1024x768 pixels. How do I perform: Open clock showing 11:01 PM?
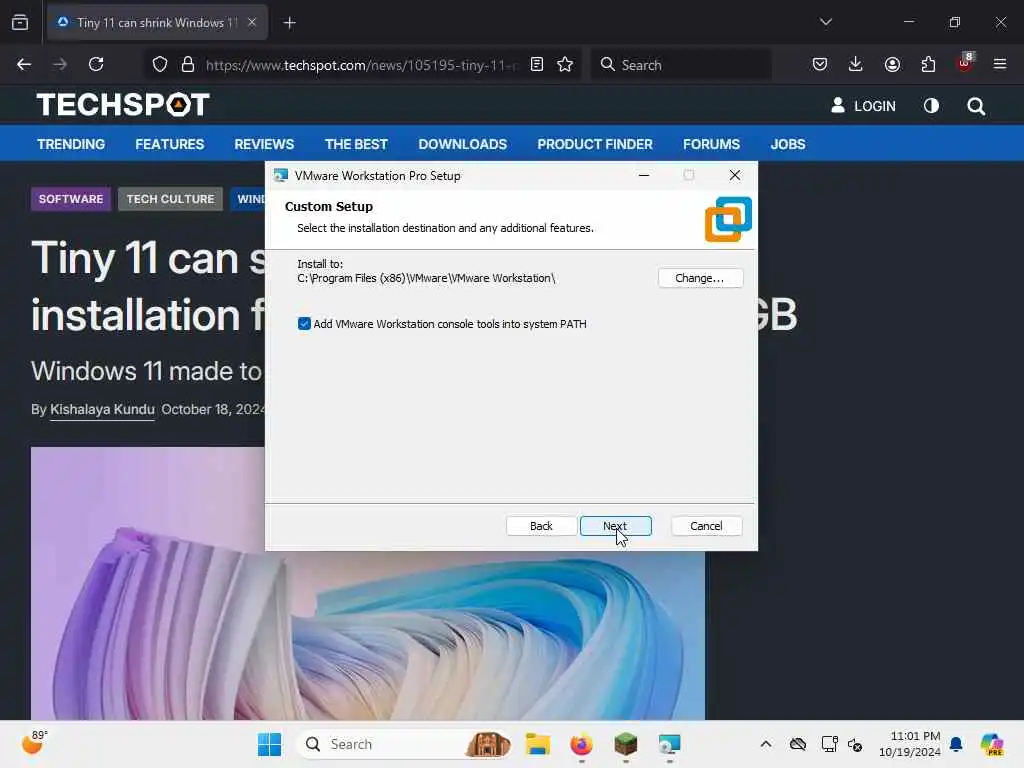coord(909,744)
